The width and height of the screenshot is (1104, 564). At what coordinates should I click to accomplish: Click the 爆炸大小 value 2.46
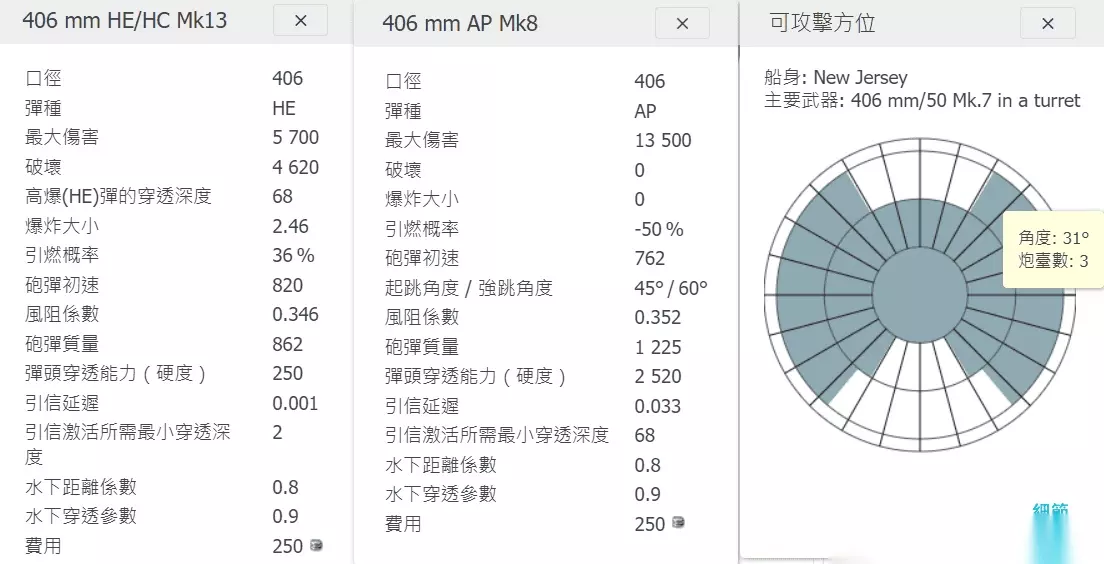pyautogui.click(x=290, y=226)
